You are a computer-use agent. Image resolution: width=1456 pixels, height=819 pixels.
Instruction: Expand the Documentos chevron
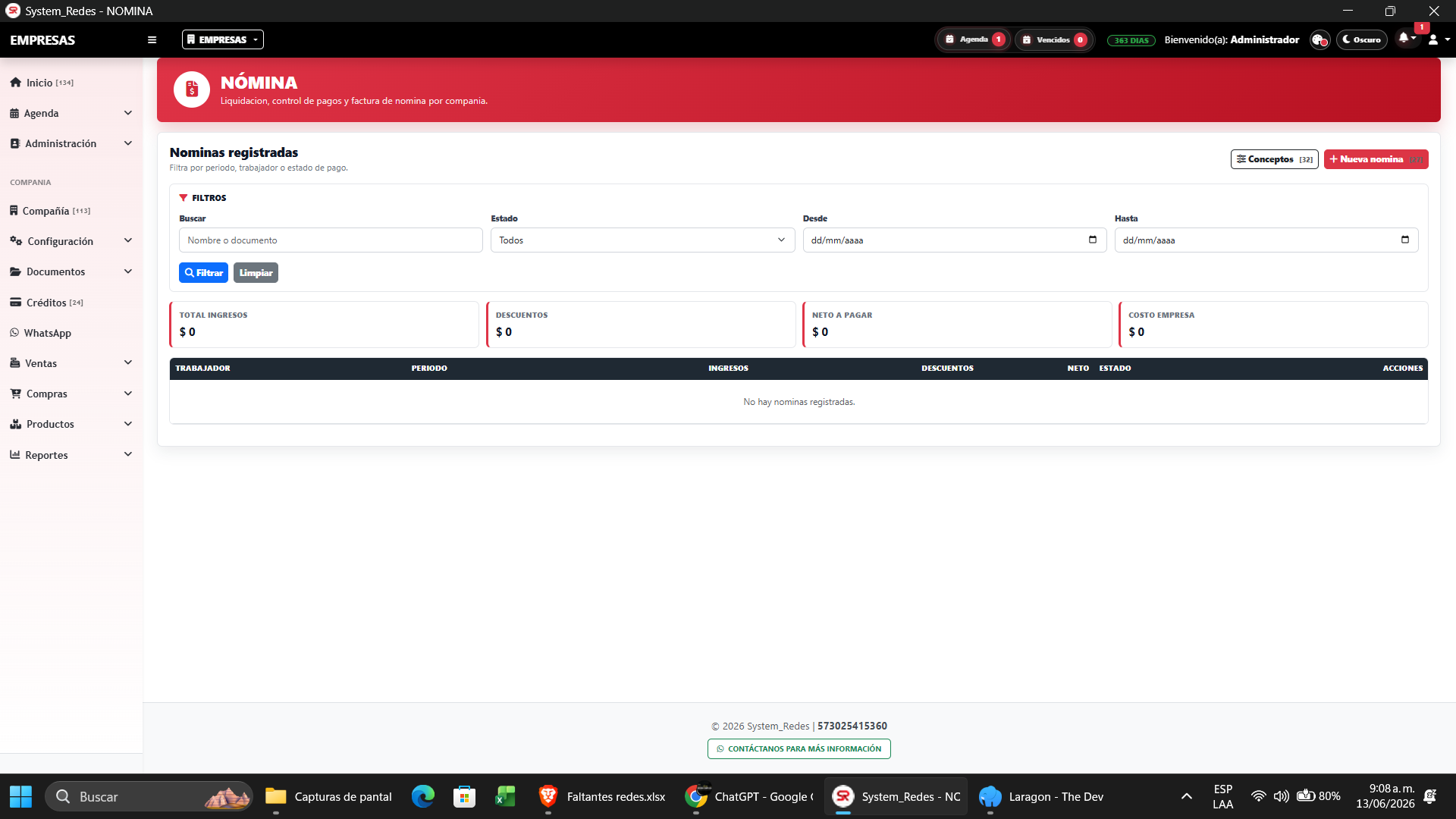point(128,271)
